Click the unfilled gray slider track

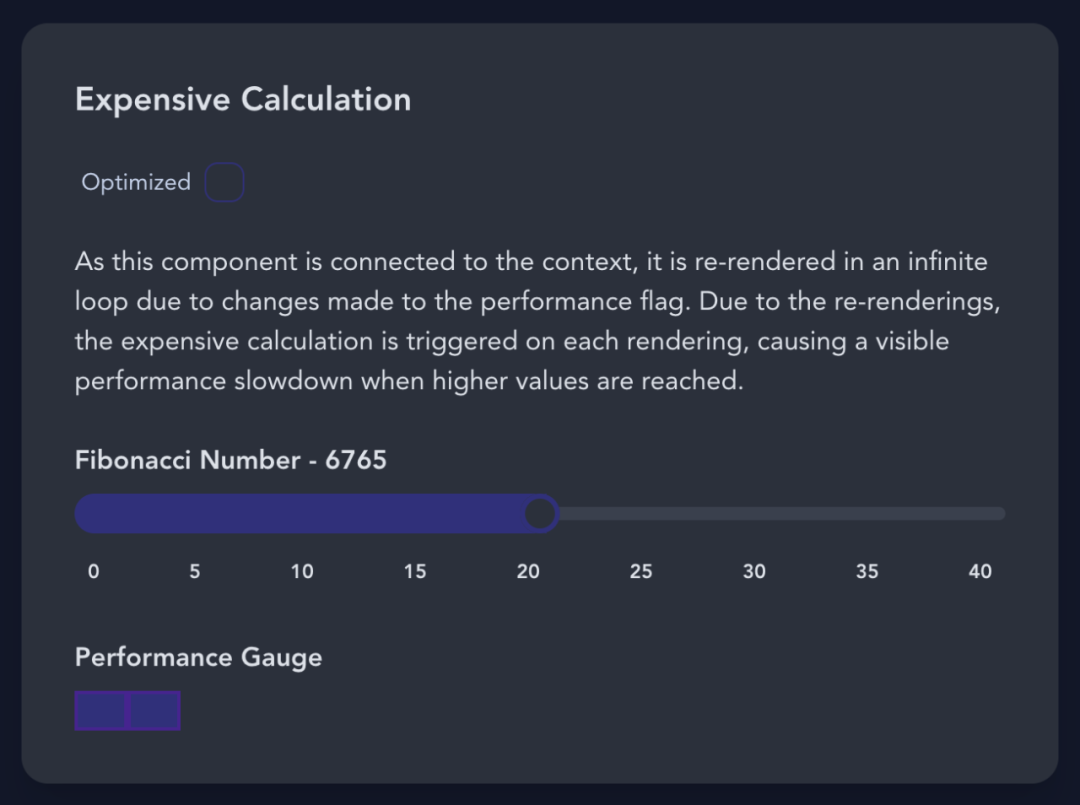click(x=780, y=513)
